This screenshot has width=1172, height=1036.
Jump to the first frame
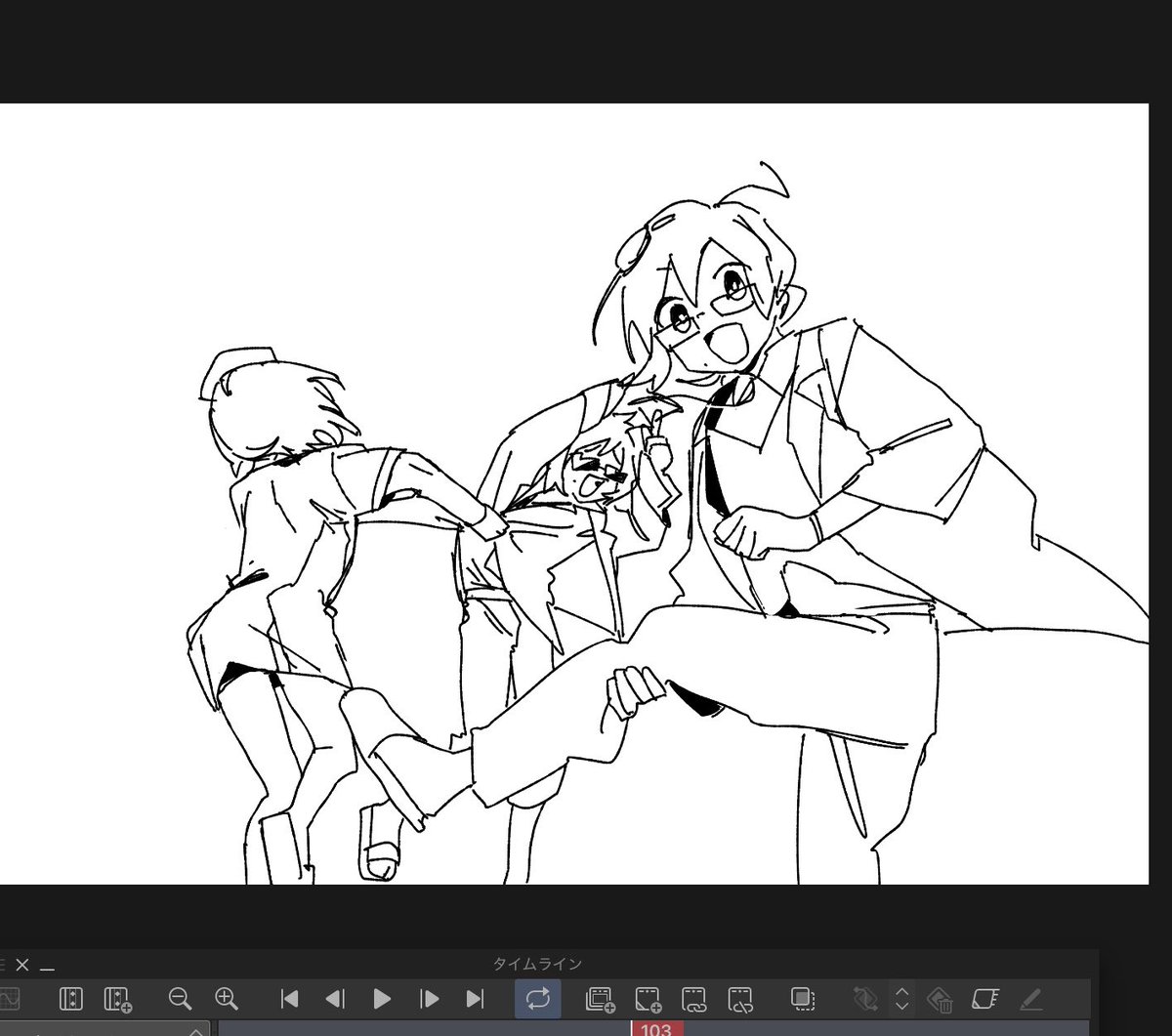pyautogui.click(x=289, y=998)
